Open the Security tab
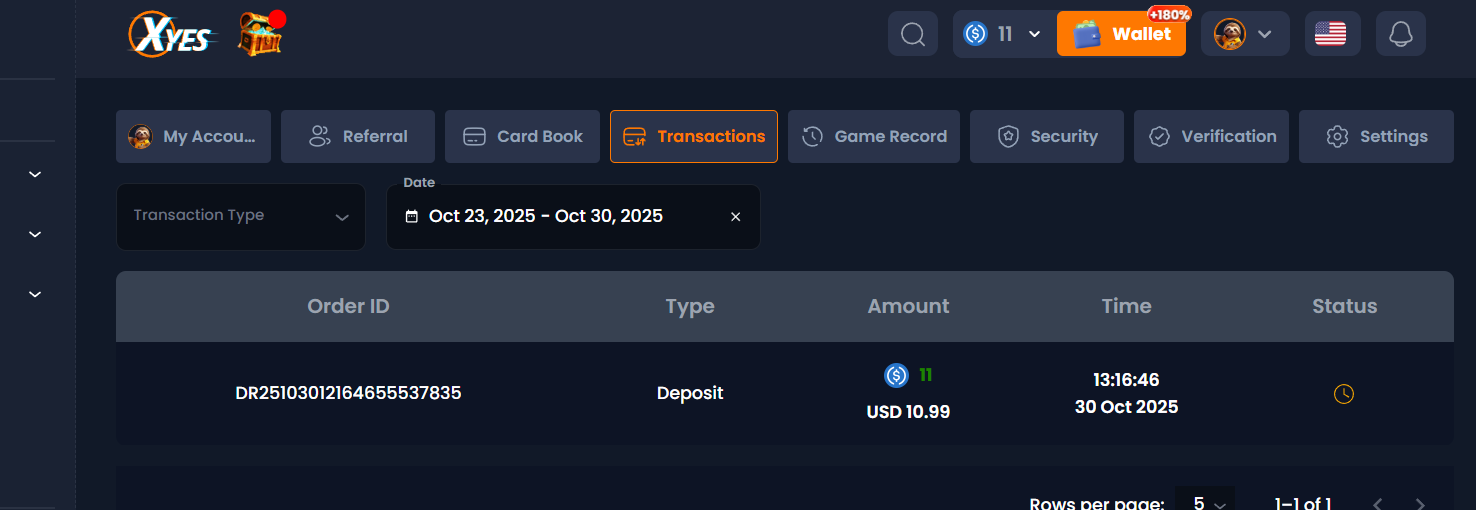Screen dimensions: 1478x510 coord(1047,137)
